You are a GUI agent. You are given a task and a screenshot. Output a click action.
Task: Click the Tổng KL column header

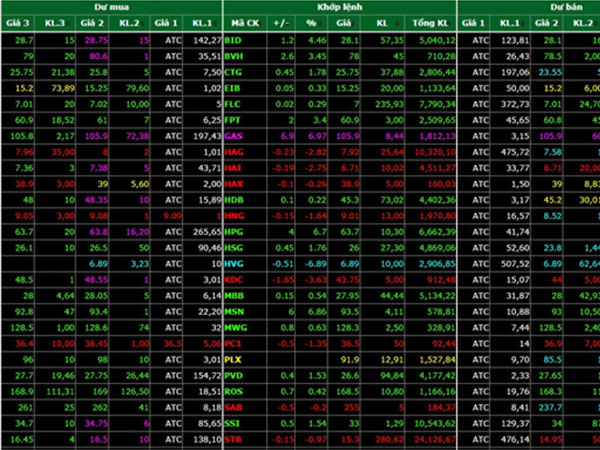[x=430, y=23]
